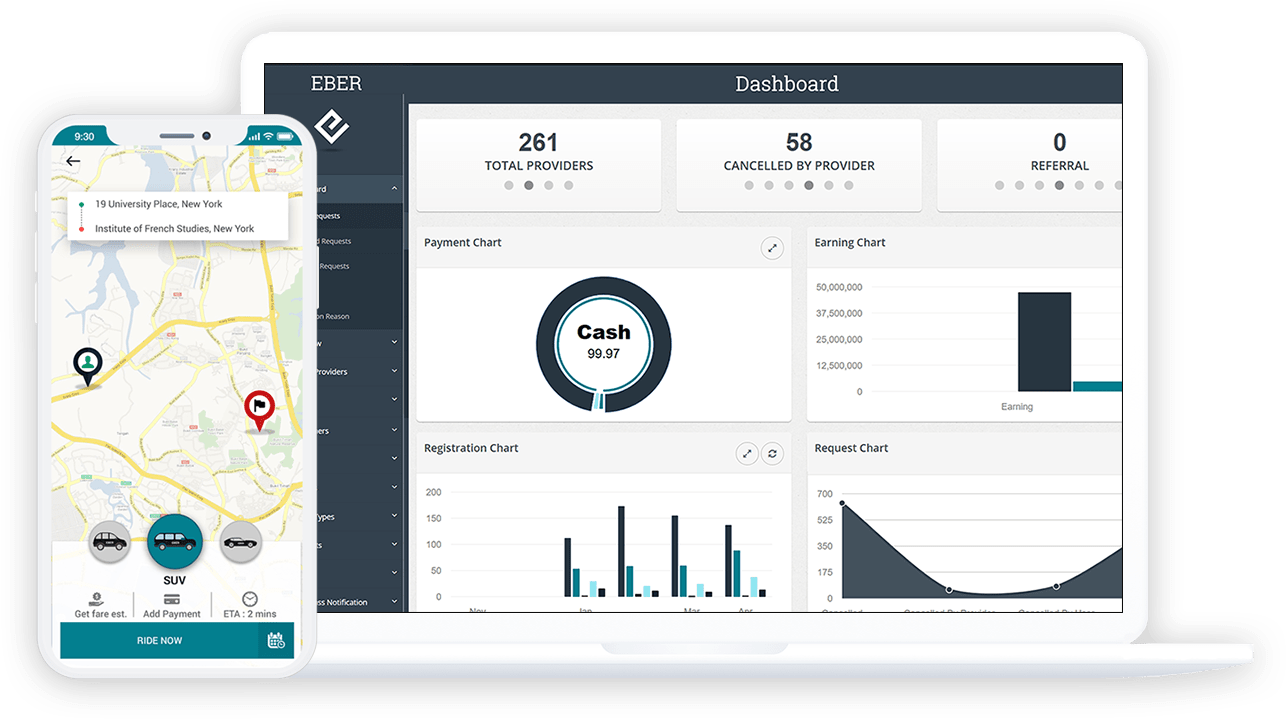Select pickup address 19 University Place, New York
The width and height of the screenshot is (1286, 719).
[x=159, y=204]
